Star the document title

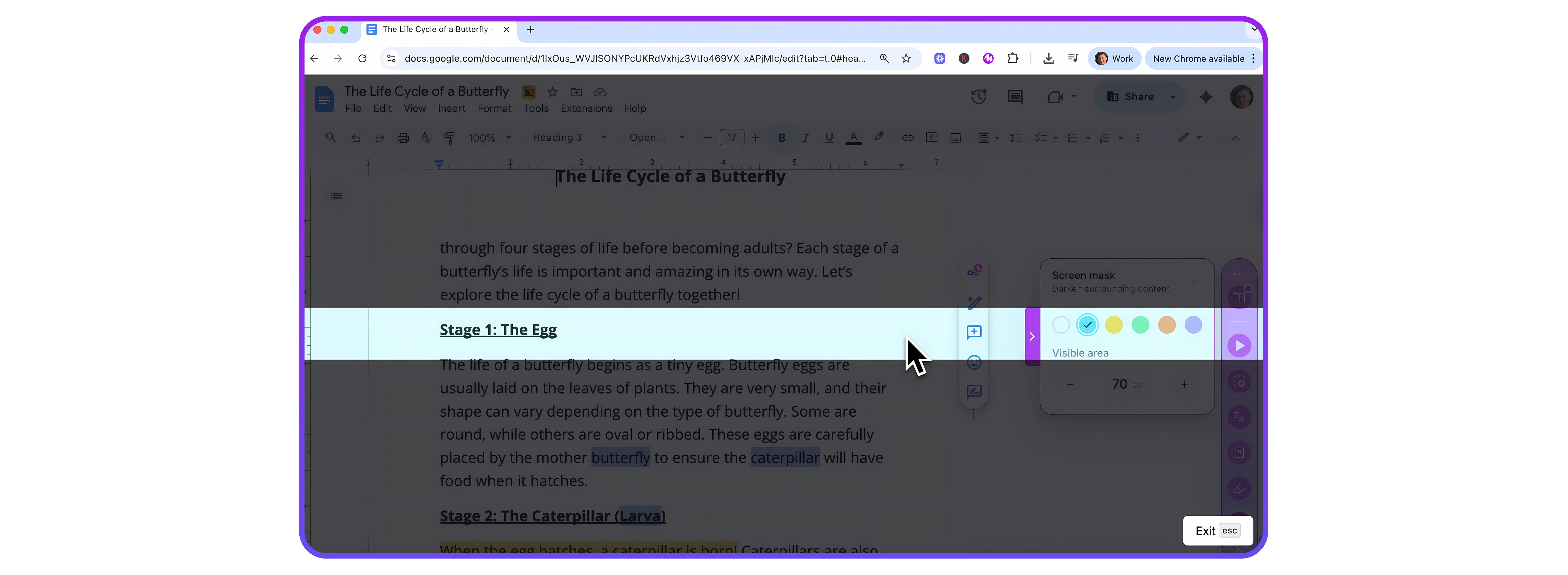(x=553, y=92)
